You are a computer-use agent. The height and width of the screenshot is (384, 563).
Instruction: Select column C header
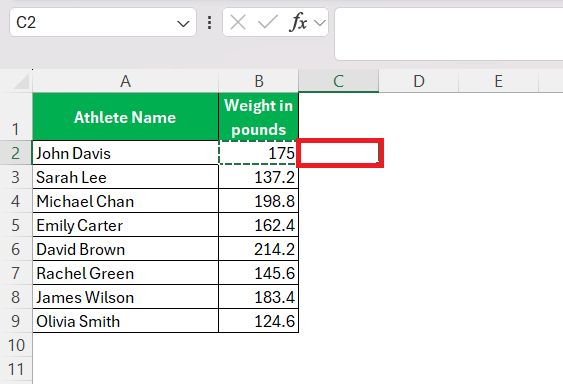tap(339, 81)
